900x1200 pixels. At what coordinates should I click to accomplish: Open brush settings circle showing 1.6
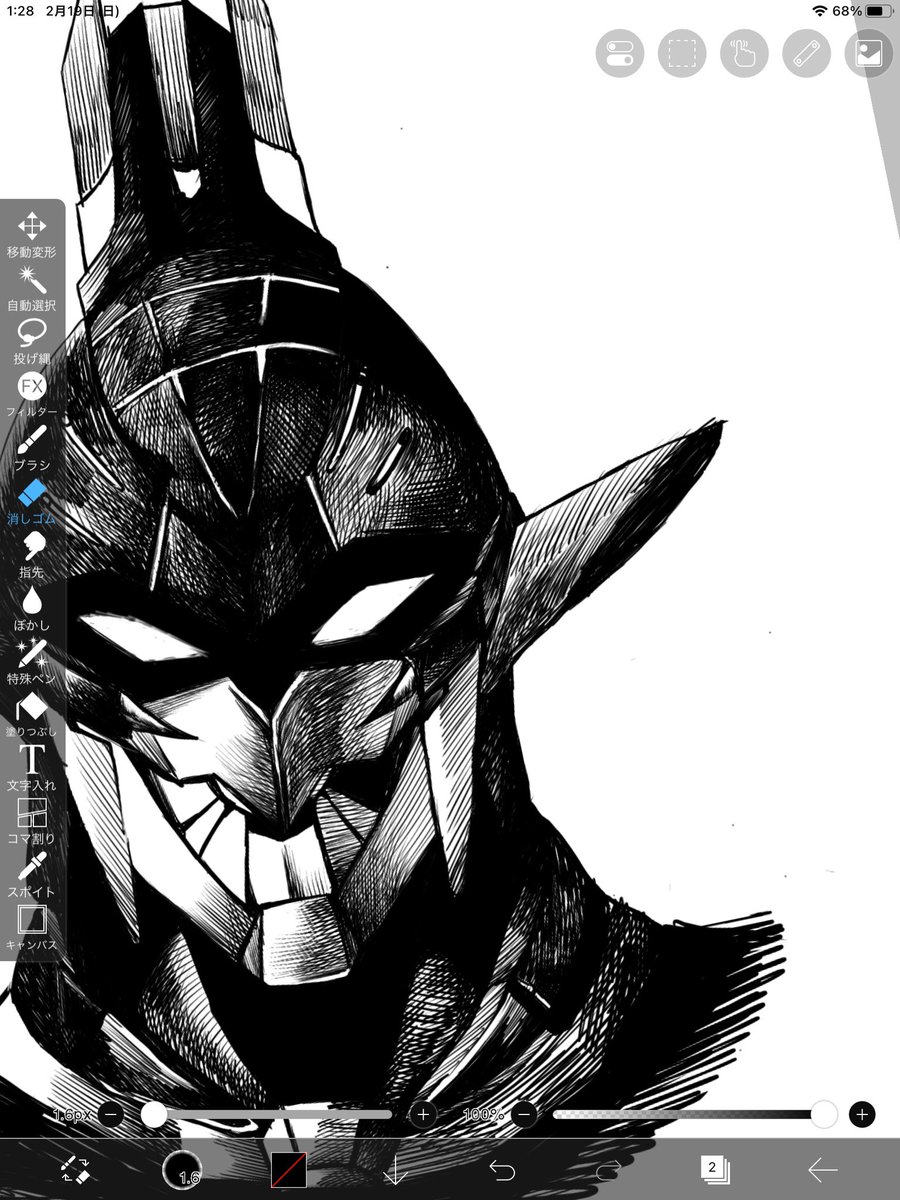coord(182,1169)
